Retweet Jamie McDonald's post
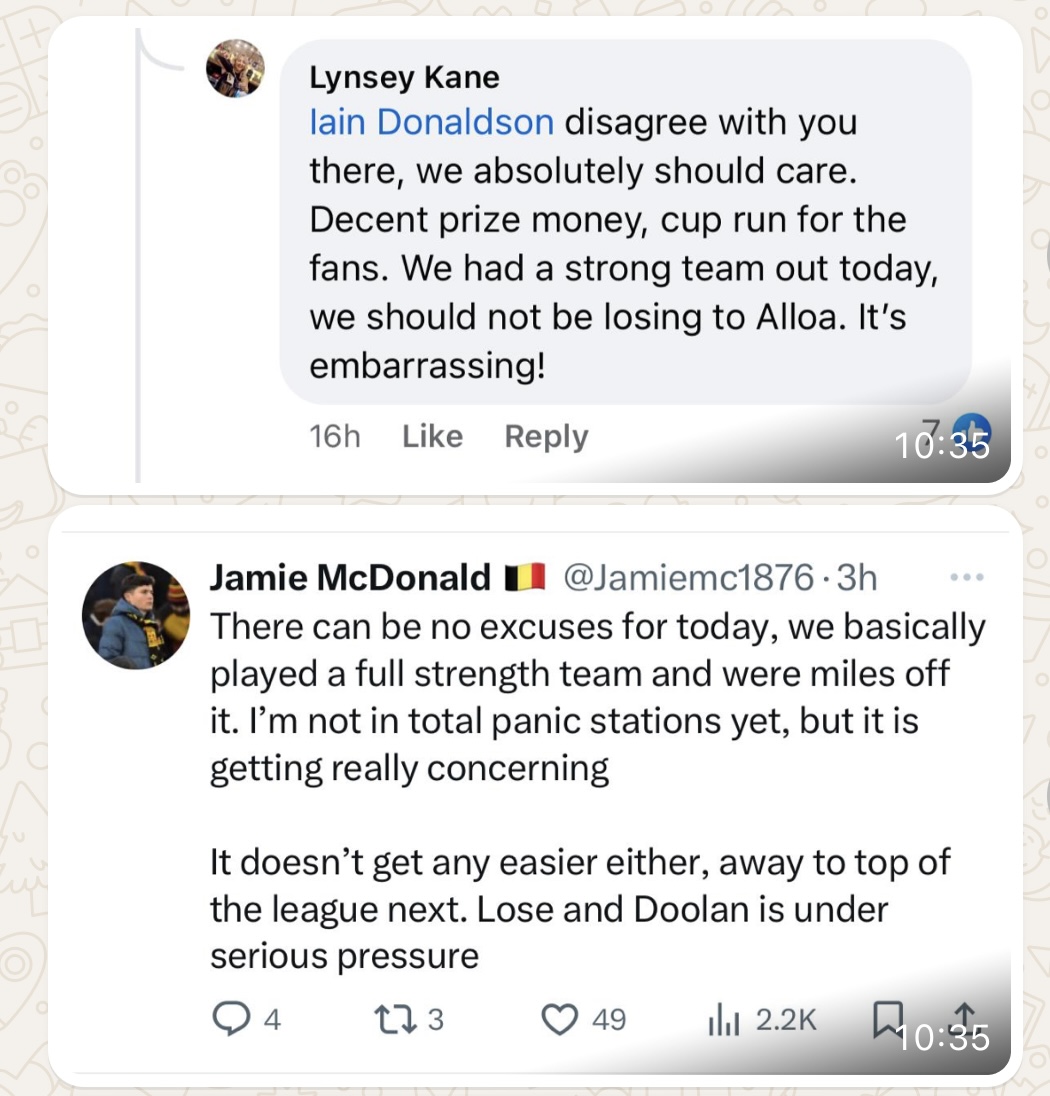Viewport: 1050px width, 1096px height. tap(396, 1019)
